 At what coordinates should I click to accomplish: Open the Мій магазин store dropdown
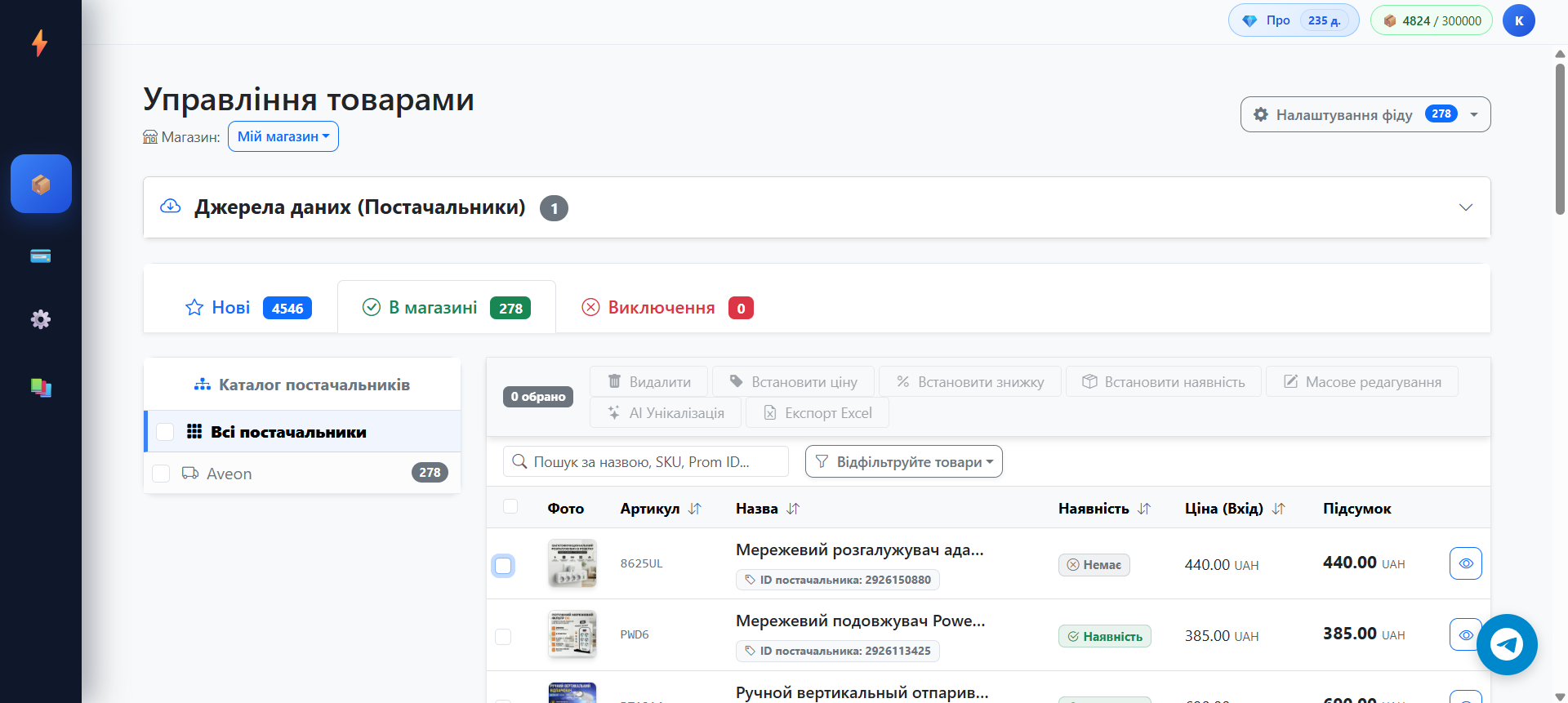click(283, 136)
